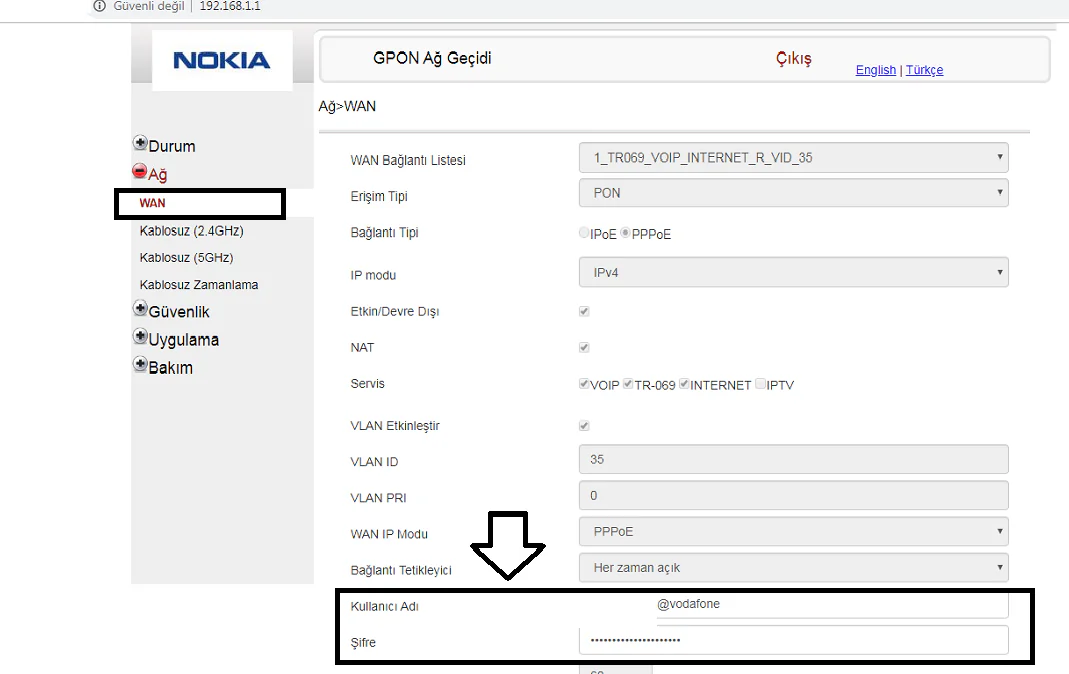Click inside the Şifre password field
Image resolution: width=1069 pixels, height=674 pixels.
pyautogui.click(x=793, y=640)
